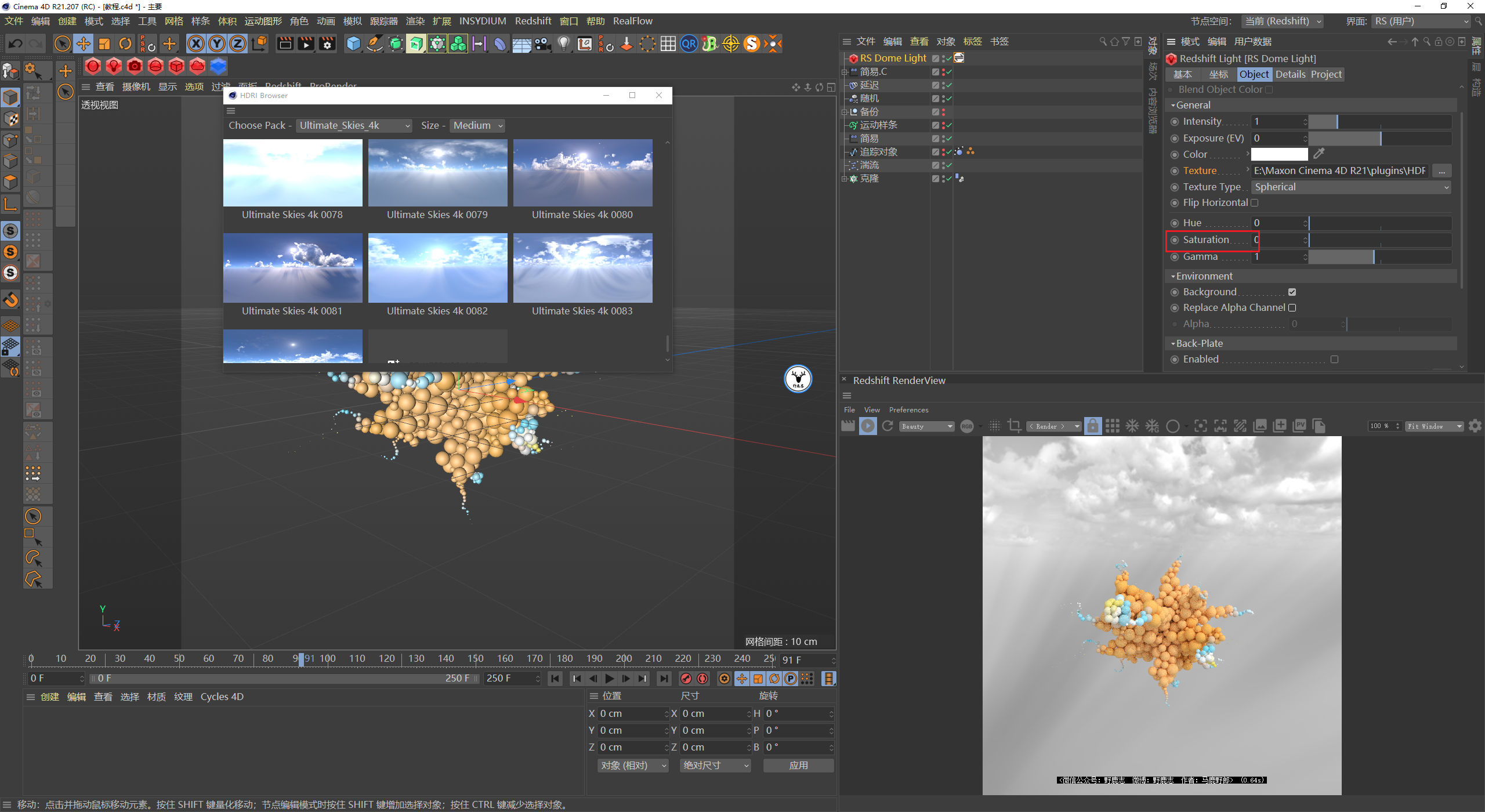The height and width of the screenshot is (812, 1485).
Task: Open the node space Redshift dropdown
Action: click(x=1283, y=21)
